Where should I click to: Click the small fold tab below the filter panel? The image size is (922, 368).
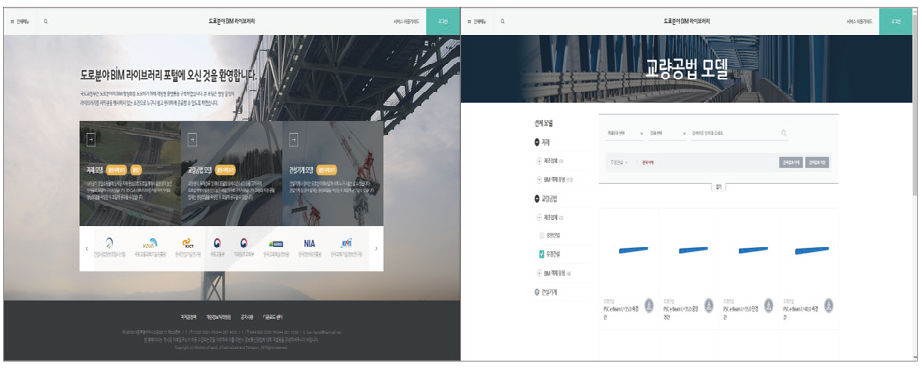point(719,187)
